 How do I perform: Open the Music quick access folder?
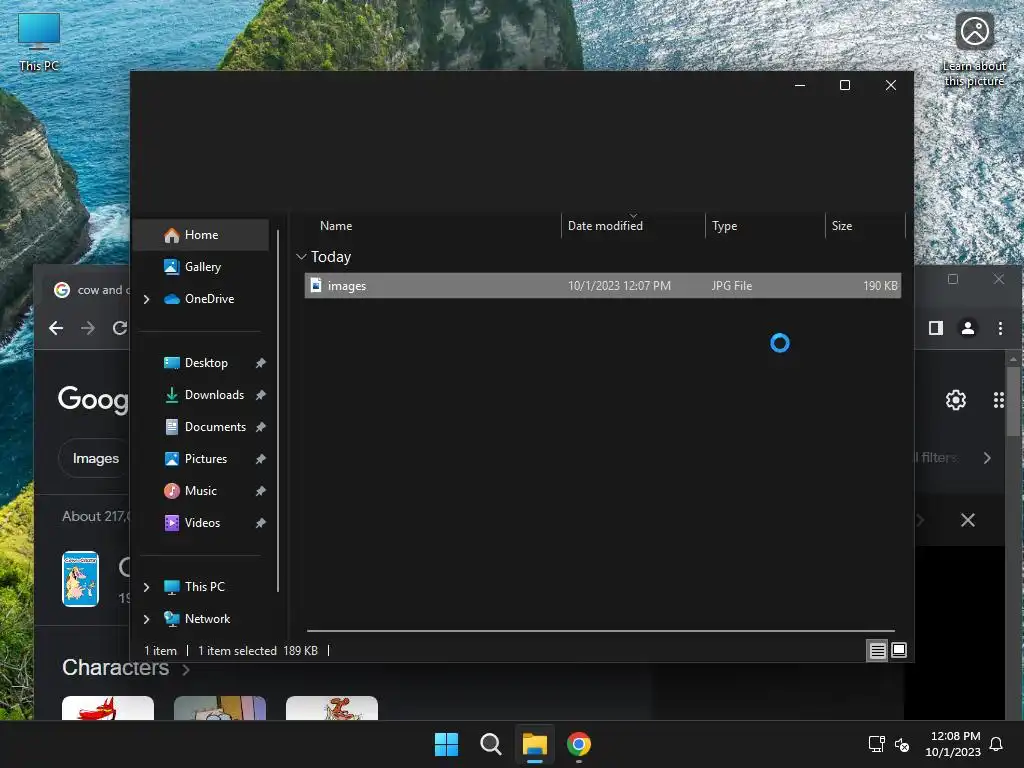(x=200, y=491)
